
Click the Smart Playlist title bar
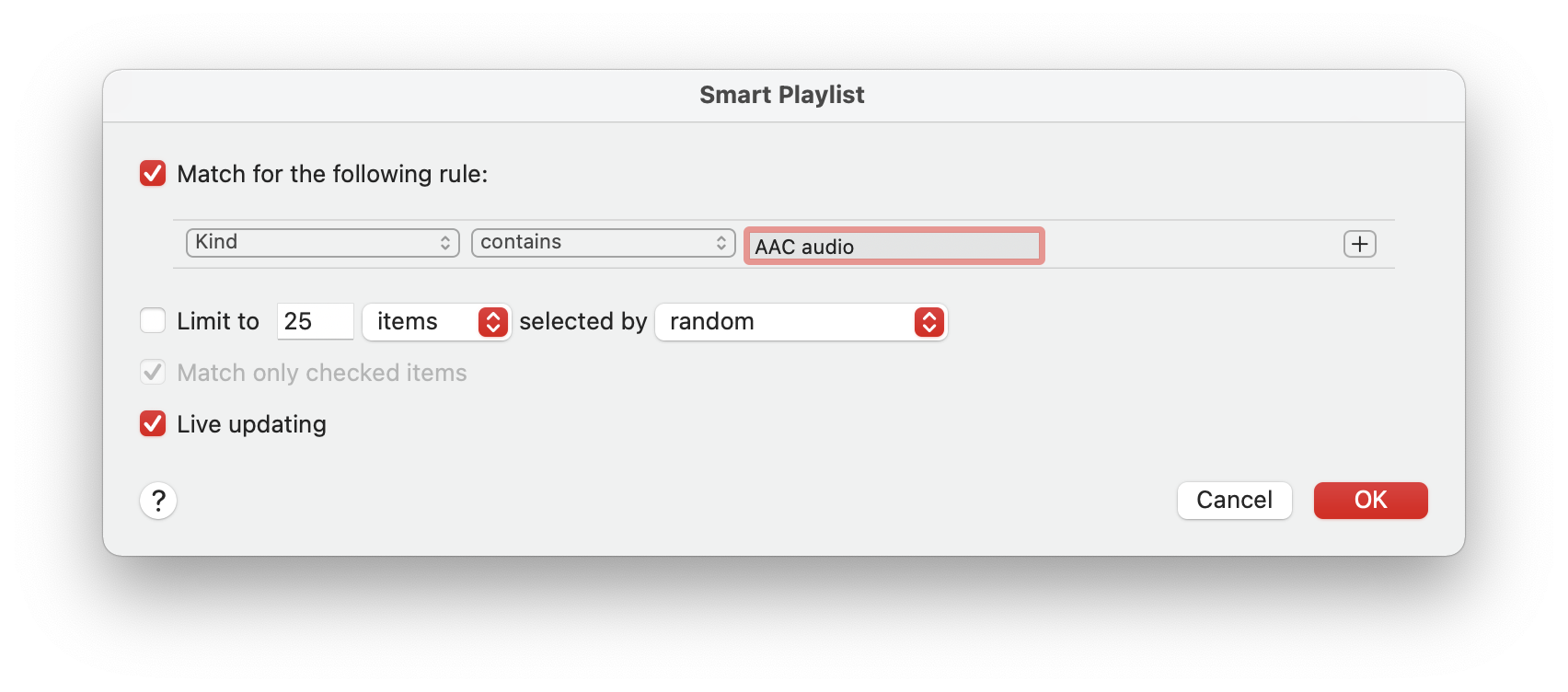pyautogui.click(x=783, y=96)
